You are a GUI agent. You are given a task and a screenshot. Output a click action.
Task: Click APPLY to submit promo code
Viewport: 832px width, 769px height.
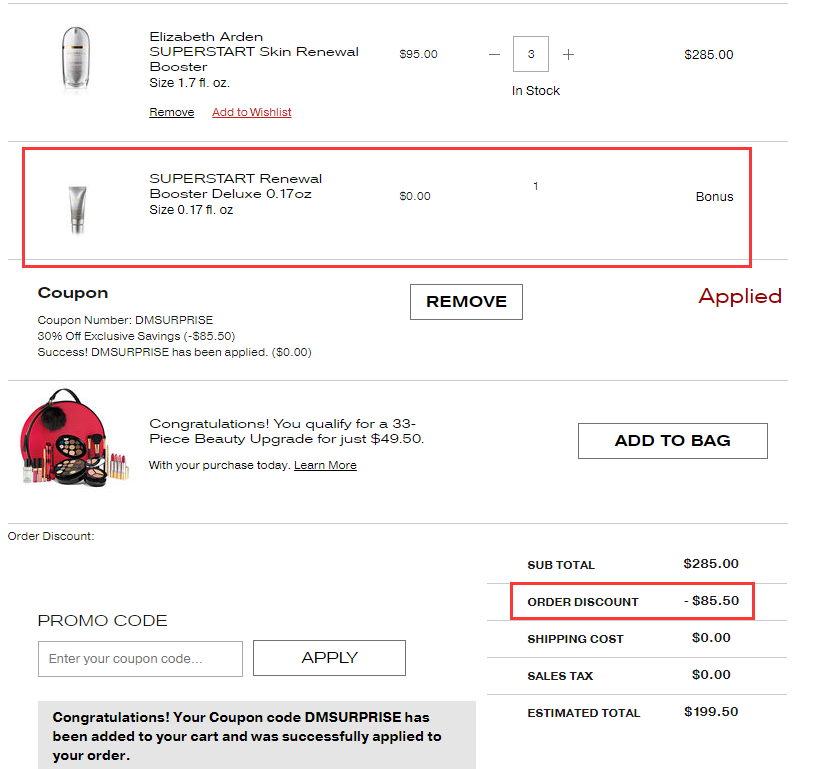pyautogui.click(x=330, y=658)
